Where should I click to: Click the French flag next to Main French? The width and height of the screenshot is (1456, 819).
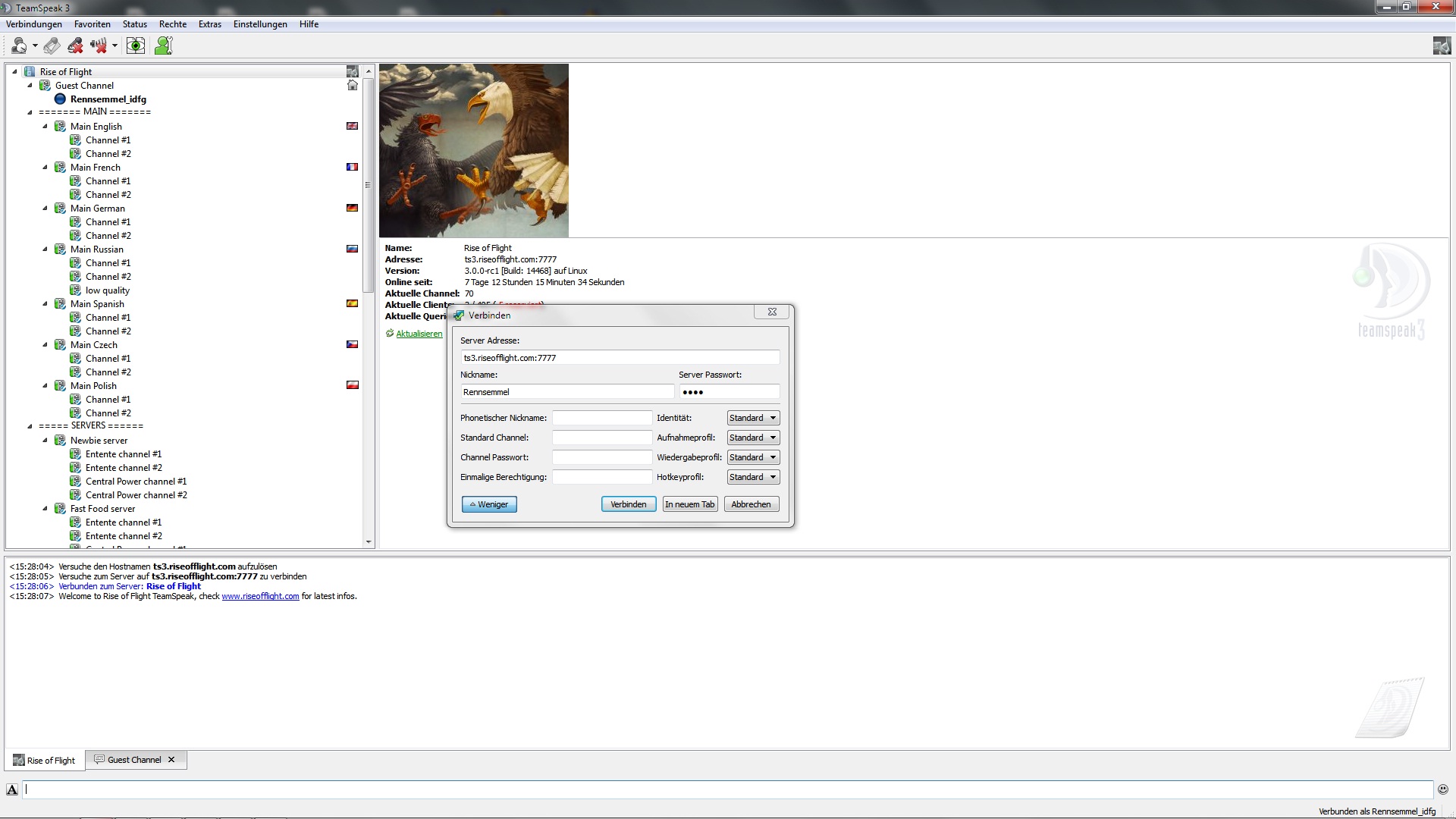click(x=352, y=167)
